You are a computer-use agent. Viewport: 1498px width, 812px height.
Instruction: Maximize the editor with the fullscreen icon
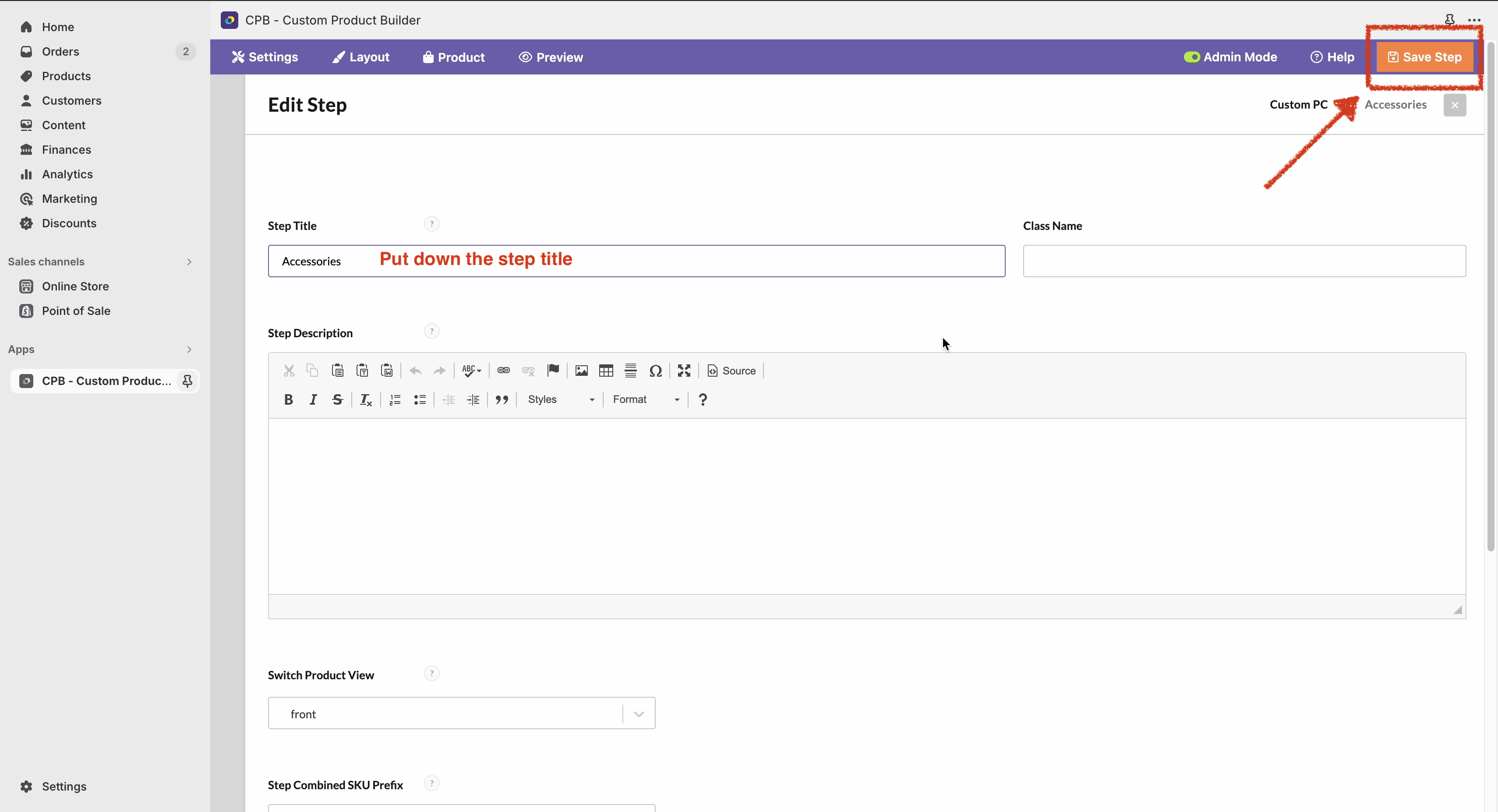pos(684,371)
